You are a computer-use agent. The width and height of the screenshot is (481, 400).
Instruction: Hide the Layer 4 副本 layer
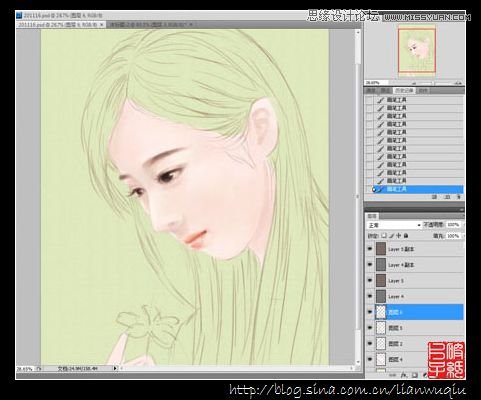(x=370, y=264)
